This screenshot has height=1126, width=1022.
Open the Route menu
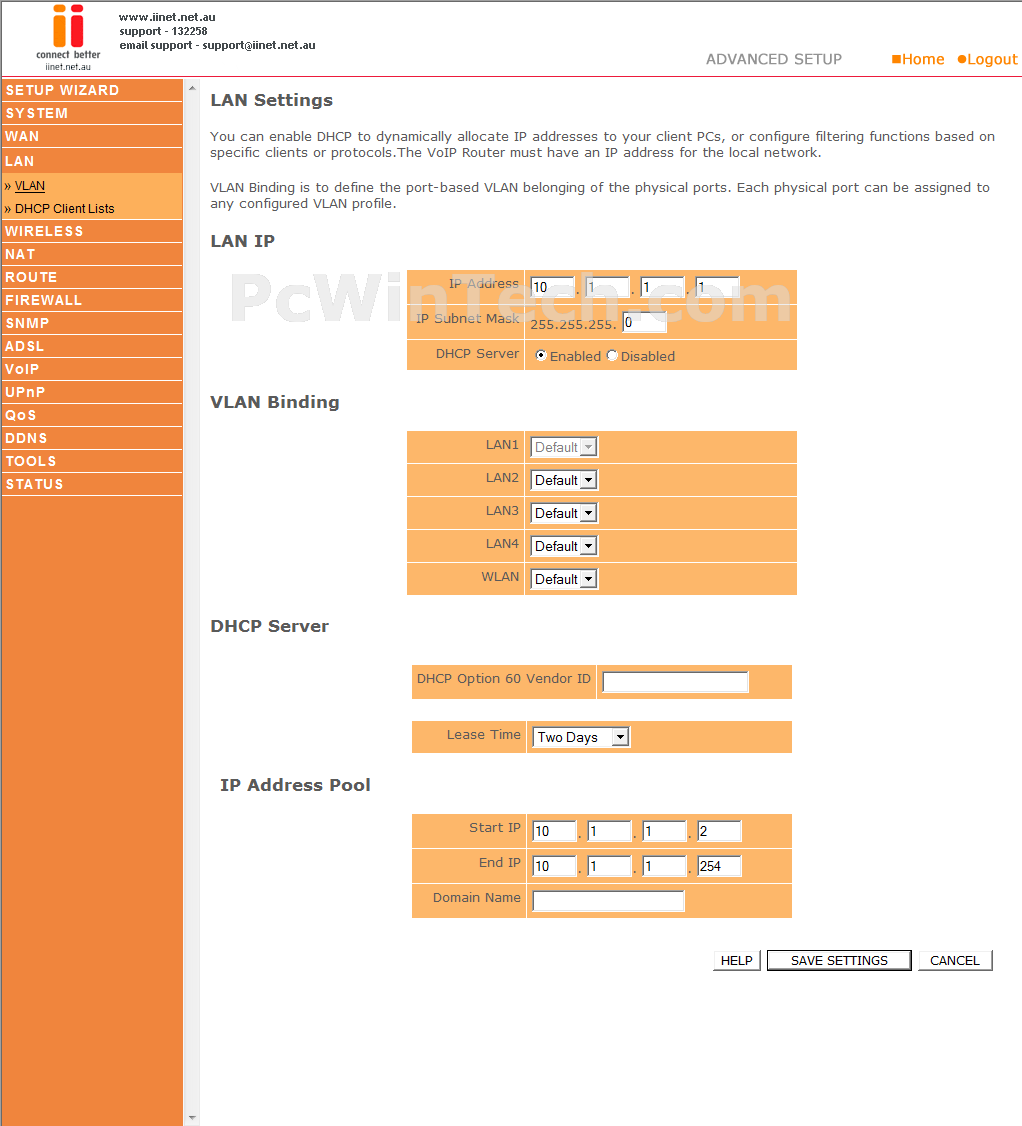[x=92, y=277]
